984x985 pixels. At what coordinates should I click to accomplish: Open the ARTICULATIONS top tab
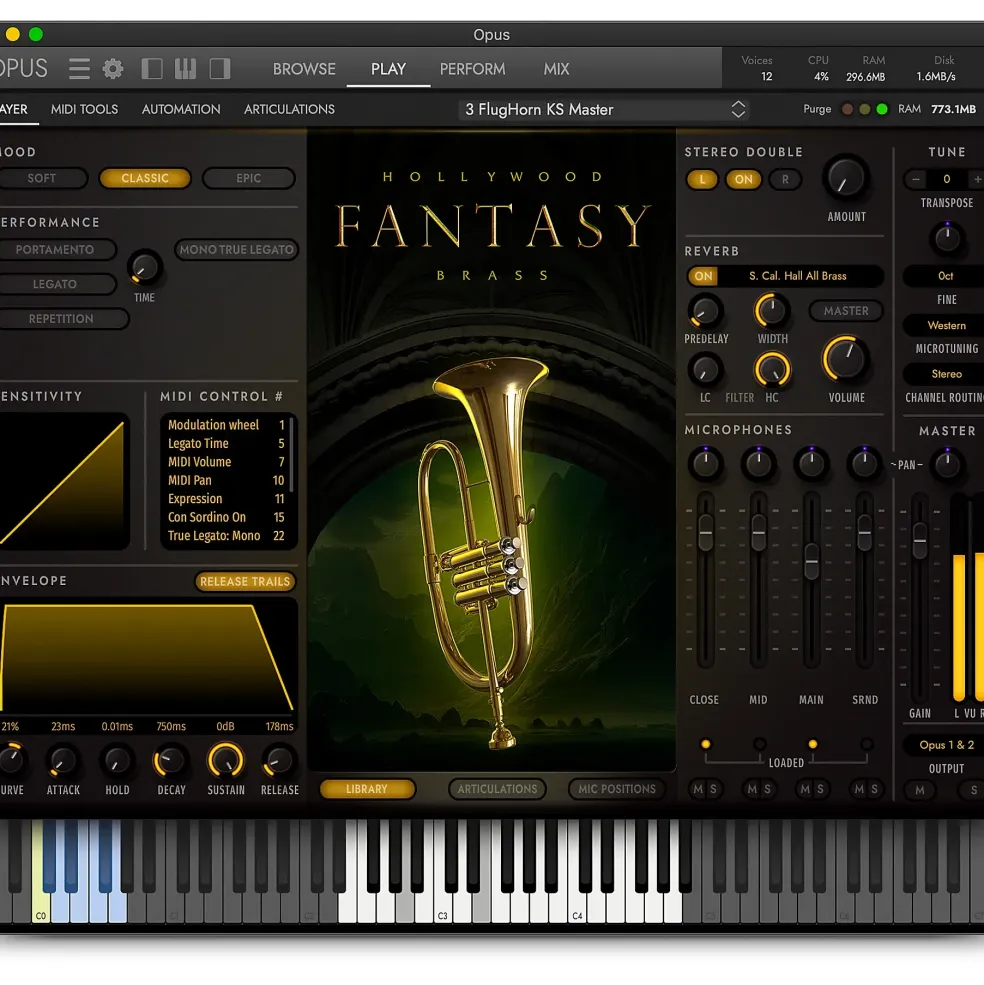(289, 109)
